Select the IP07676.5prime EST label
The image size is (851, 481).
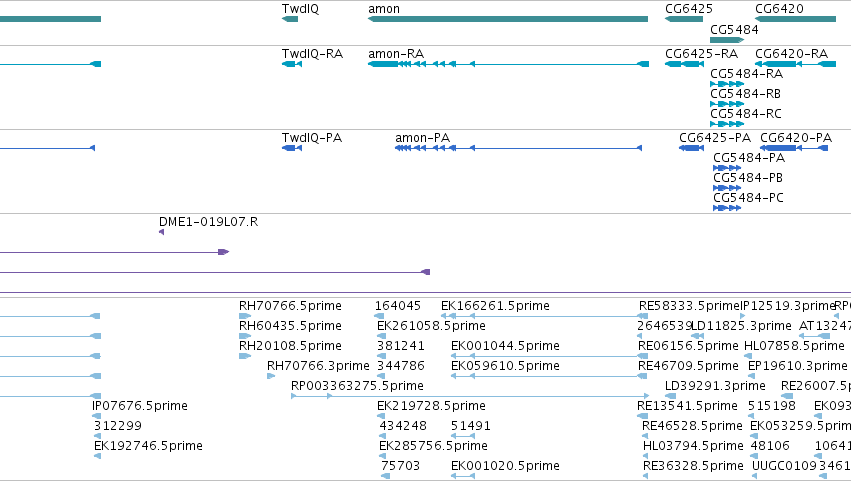click(139, 406)
